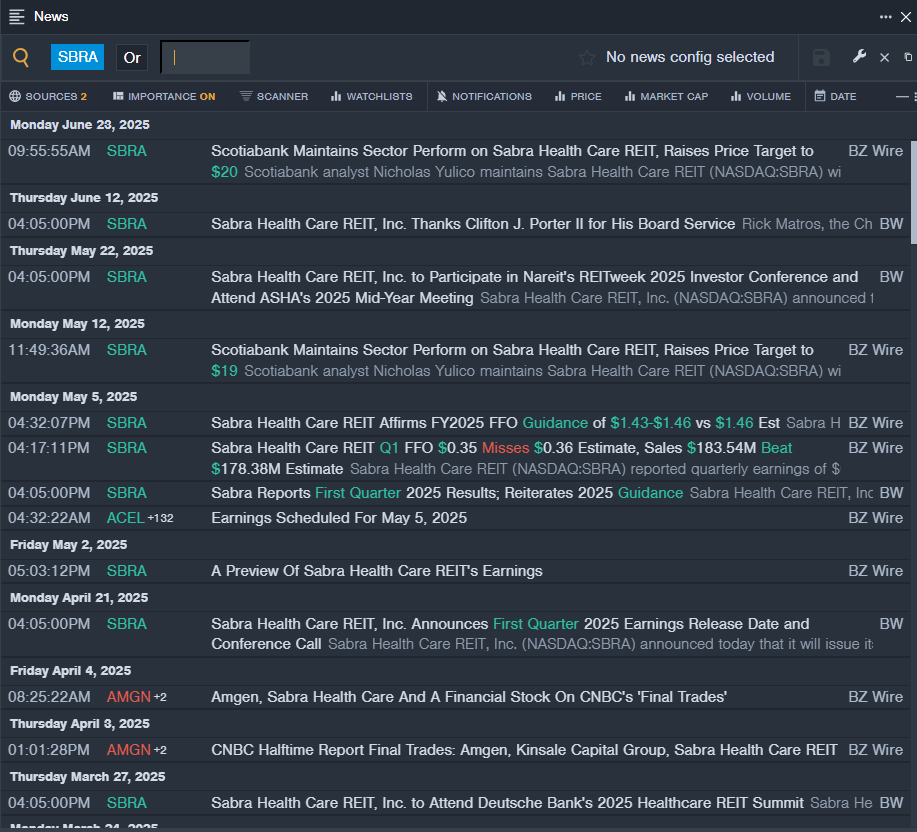Click the ACEL ticker symbol

tap(126, 518)
